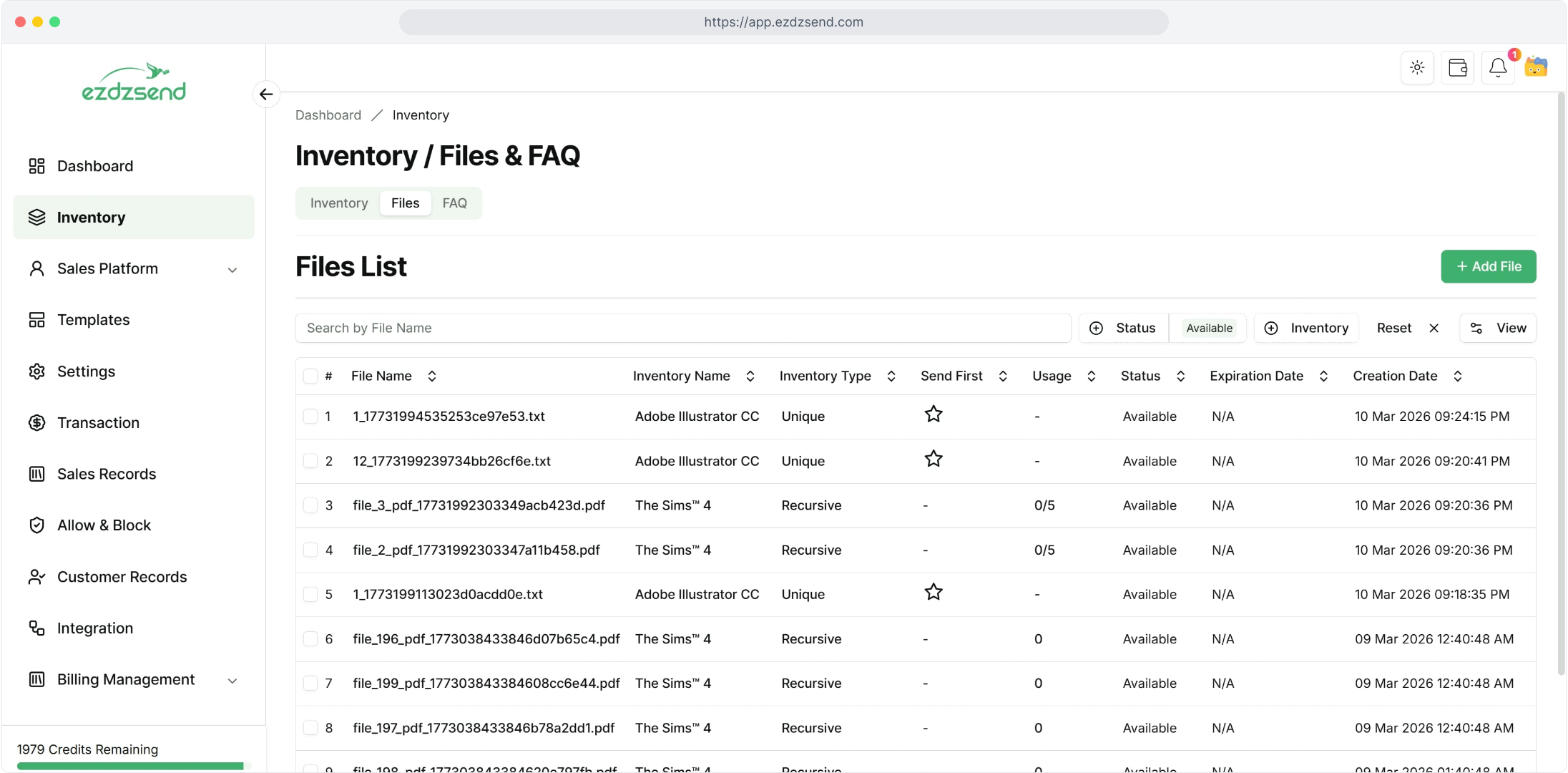Collapse sidebar using back arrow icon
Viewport: 1568px width, 773px height.
coord(266,94)
